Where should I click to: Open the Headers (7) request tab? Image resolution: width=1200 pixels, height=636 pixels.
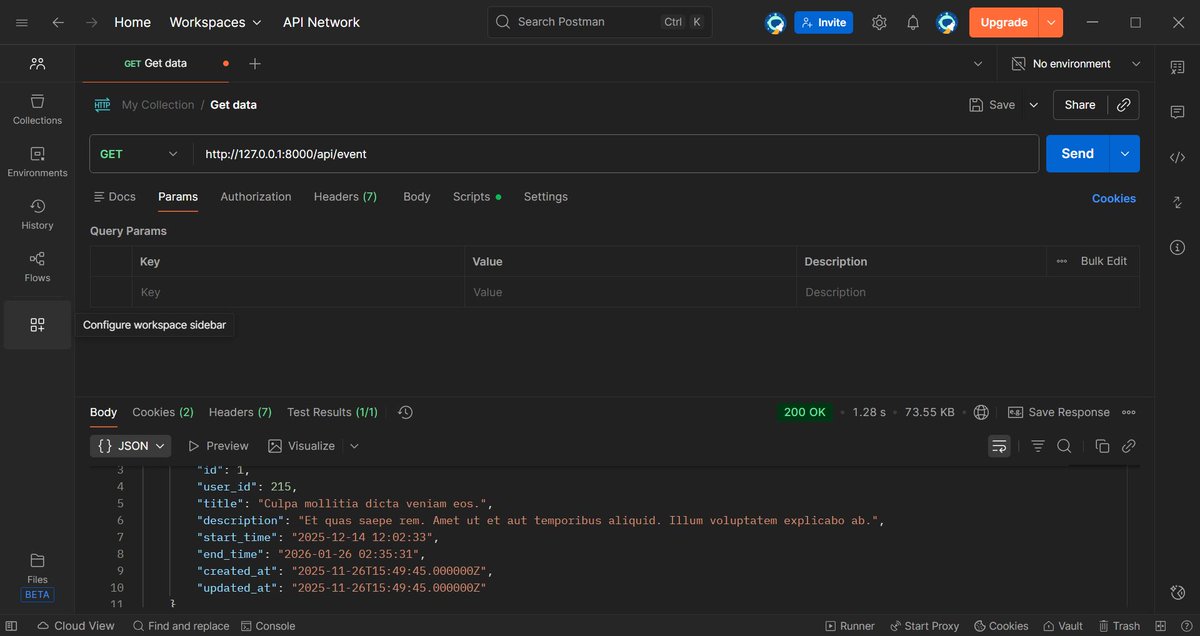point(344,196)
